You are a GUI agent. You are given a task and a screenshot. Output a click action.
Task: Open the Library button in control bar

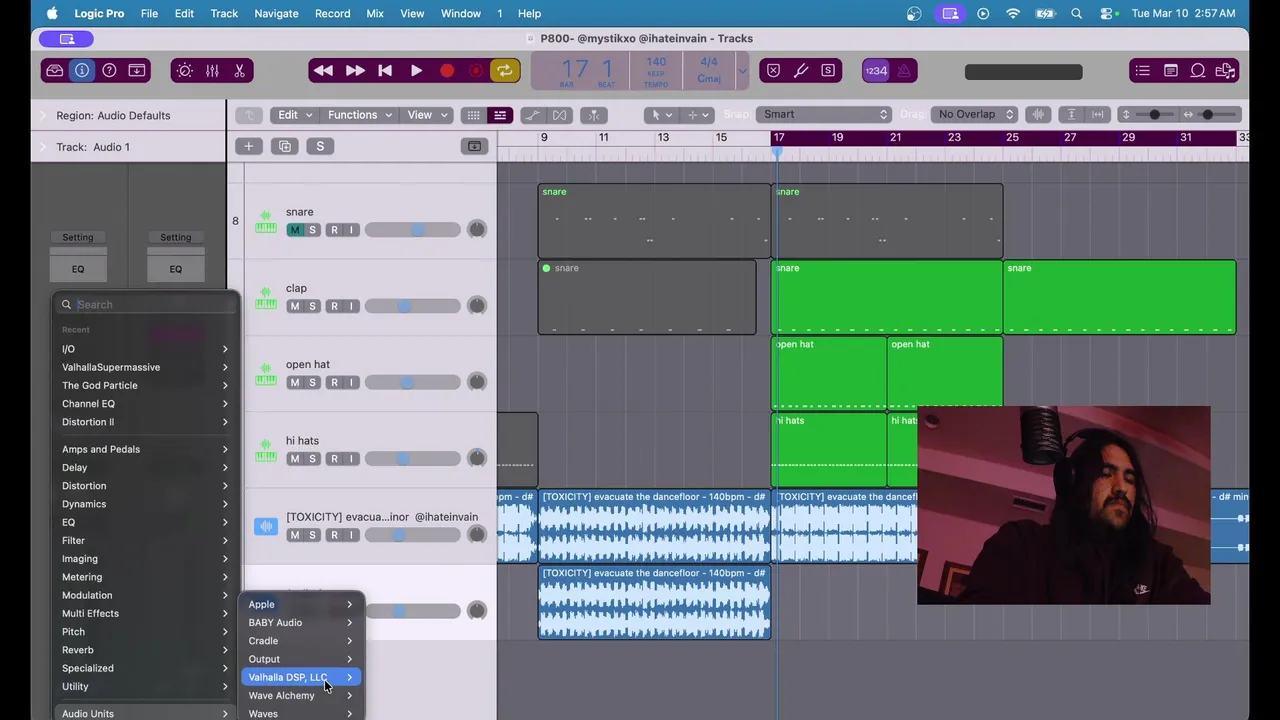coord(55,71)
